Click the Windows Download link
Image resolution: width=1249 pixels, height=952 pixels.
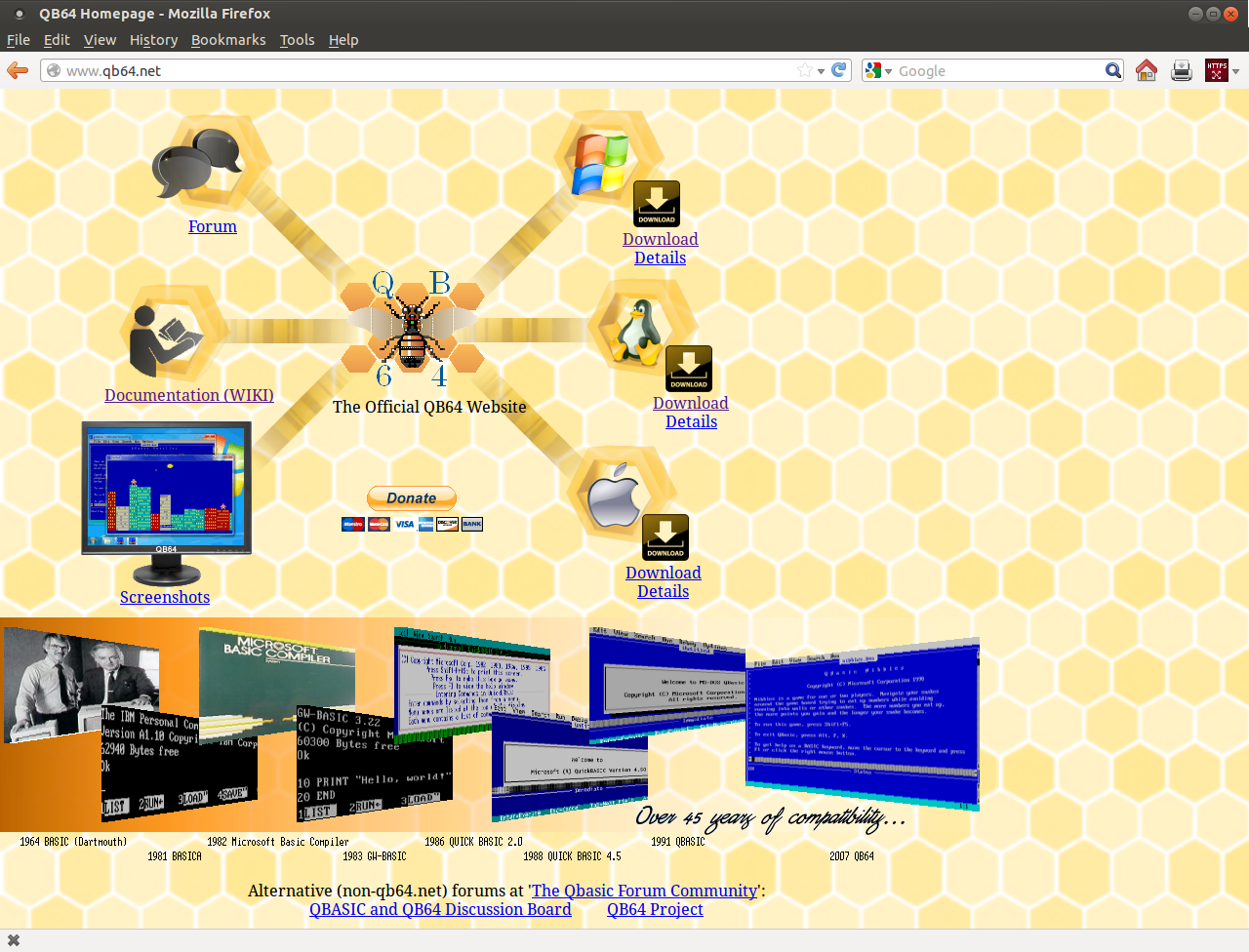click(661, 239)
